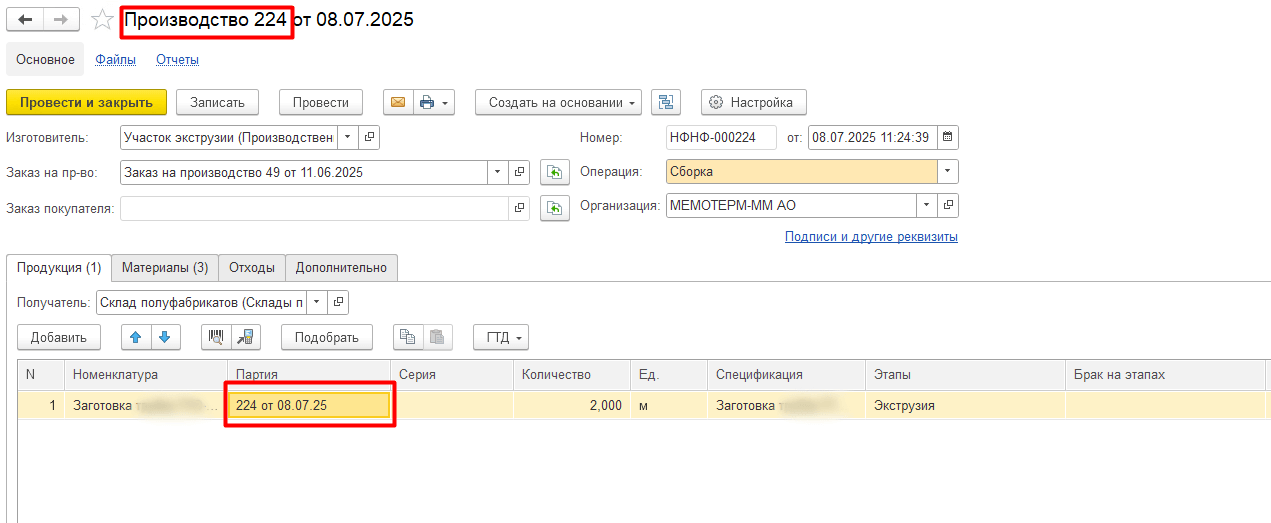Click fill icon next to Заказ на пр-во
The height and width of the screenshot is (523, 1271).
554,173
